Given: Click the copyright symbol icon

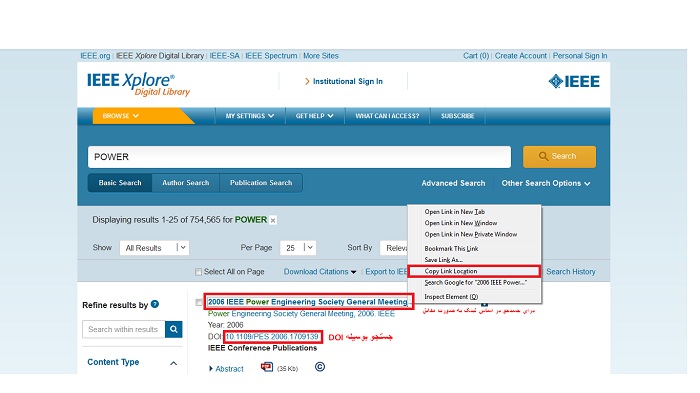Looking at the screenshot, I should click(x=320, y=367).
